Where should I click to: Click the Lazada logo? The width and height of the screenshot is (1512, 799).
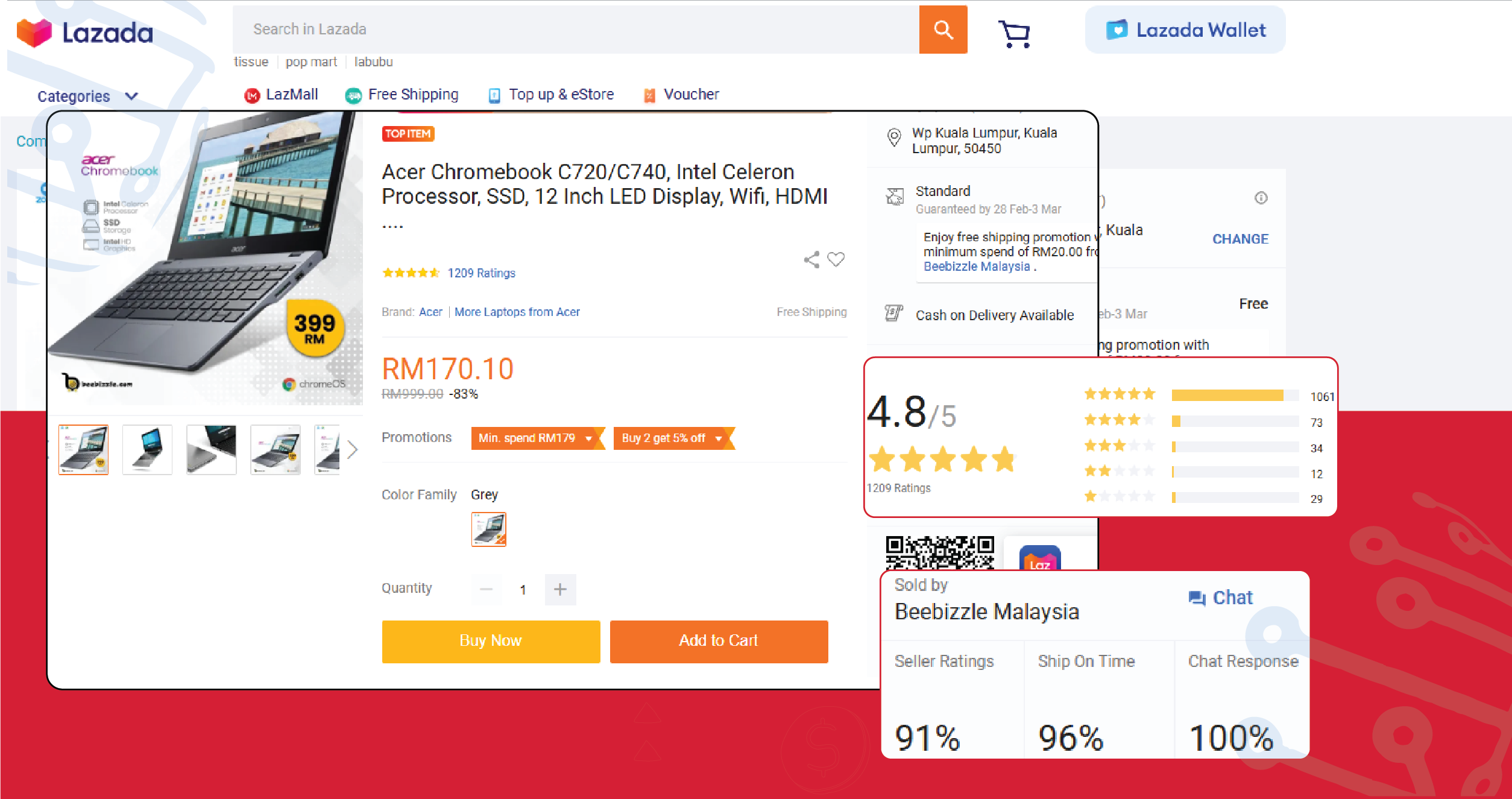pyautogui.click(x=85, y=33)
